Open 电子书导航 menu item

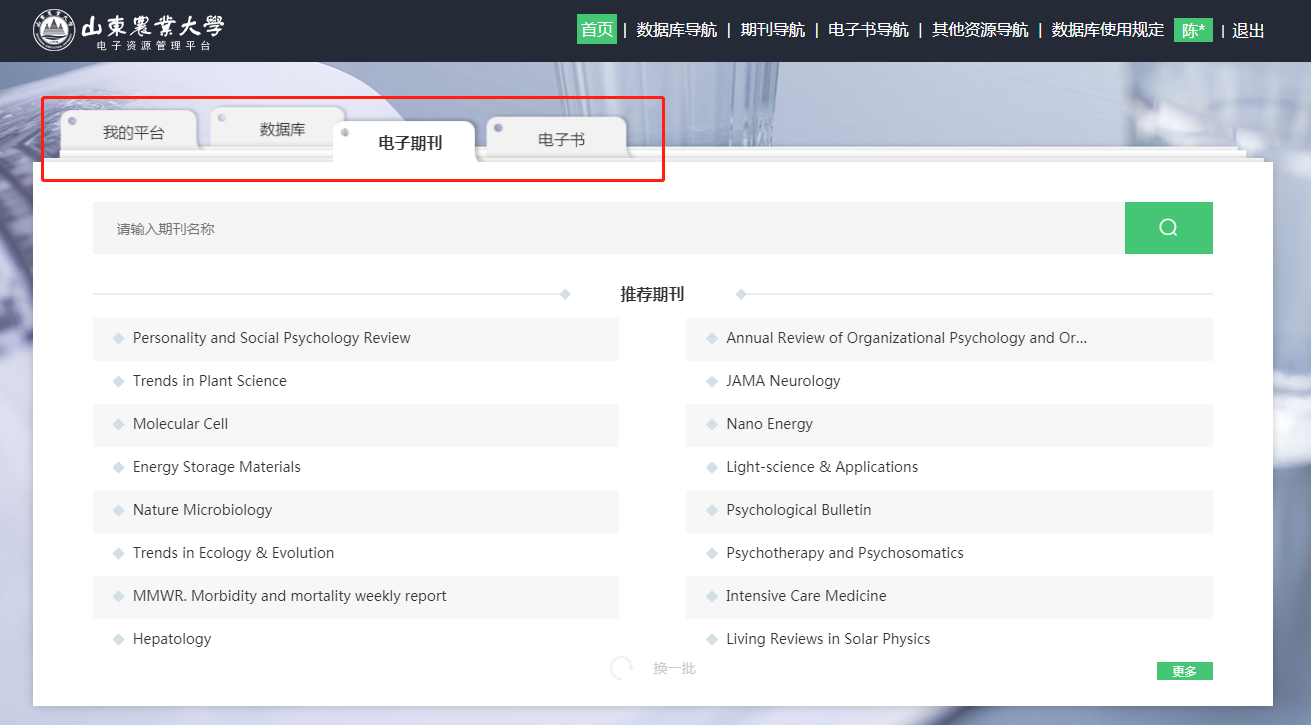click(868, 30)
